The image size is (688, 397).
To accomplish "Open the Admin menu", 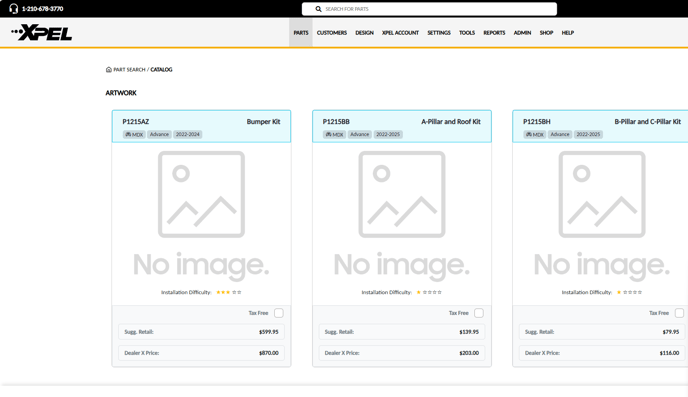I will click(522, 32).
